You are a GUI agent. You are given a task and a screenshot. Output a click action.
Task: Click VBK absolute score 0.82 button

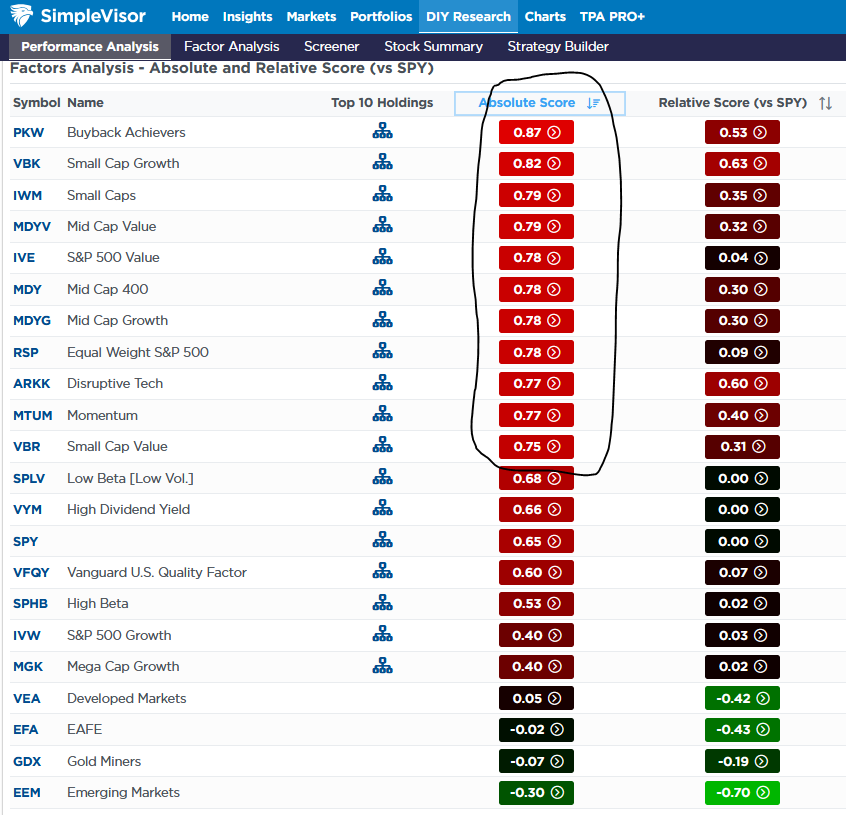pyautogui.click(x=536, y=163)
